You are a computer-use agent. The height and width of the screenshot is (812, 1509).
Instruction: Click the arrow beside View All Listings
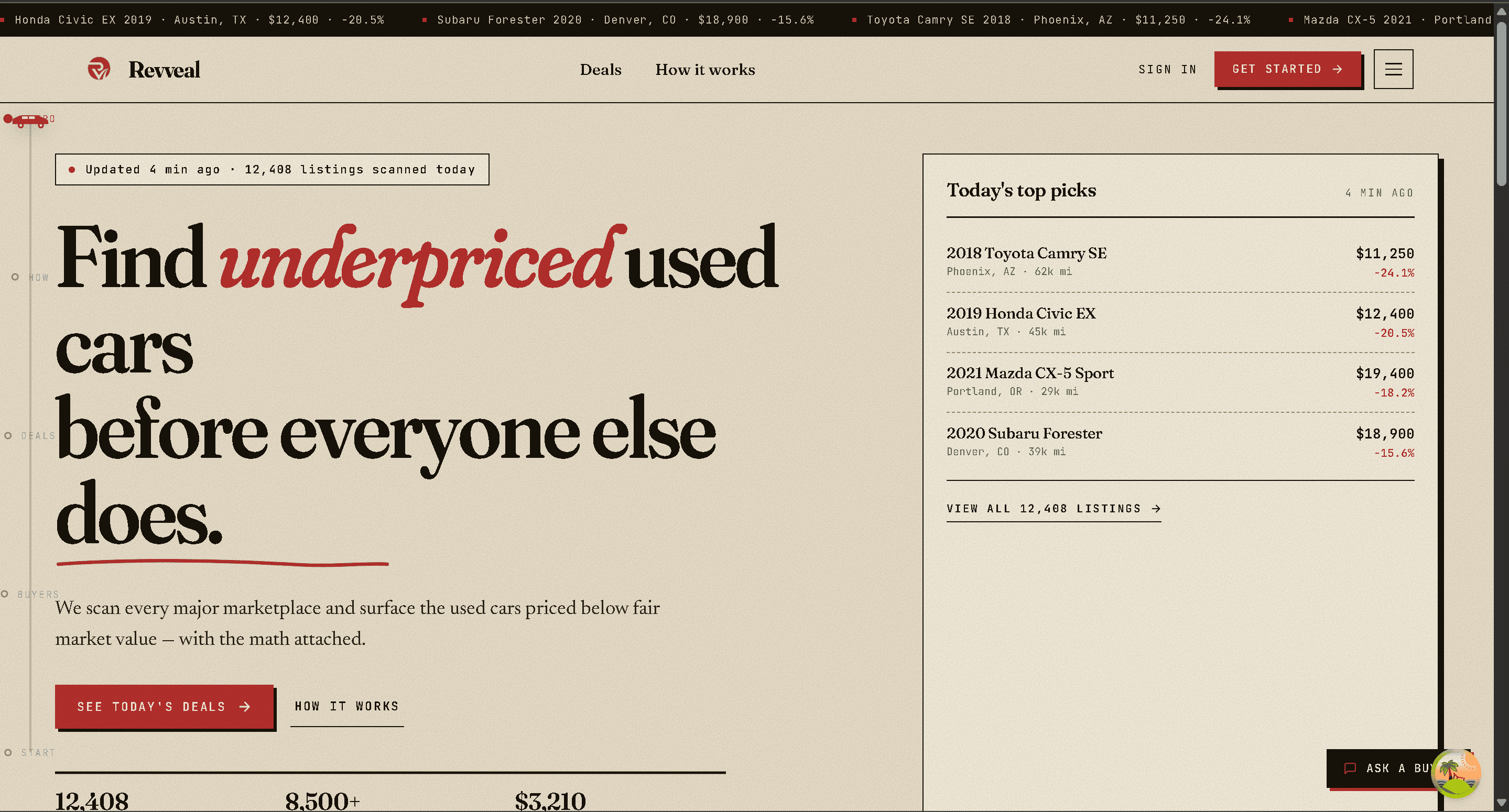click(1155, 508)
